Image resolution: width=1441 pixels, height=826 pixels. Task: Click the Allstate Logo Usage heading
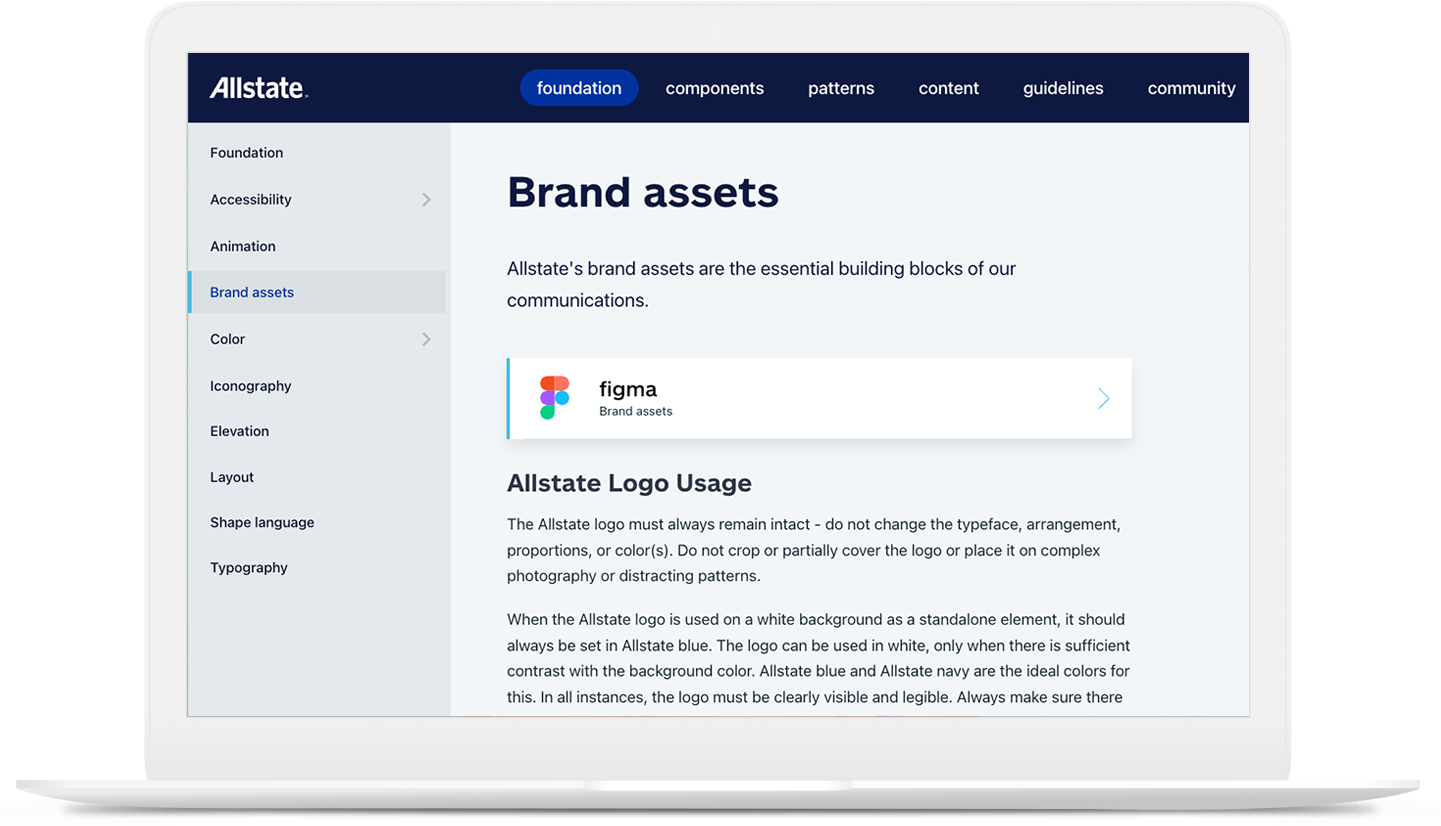[629, 483]
